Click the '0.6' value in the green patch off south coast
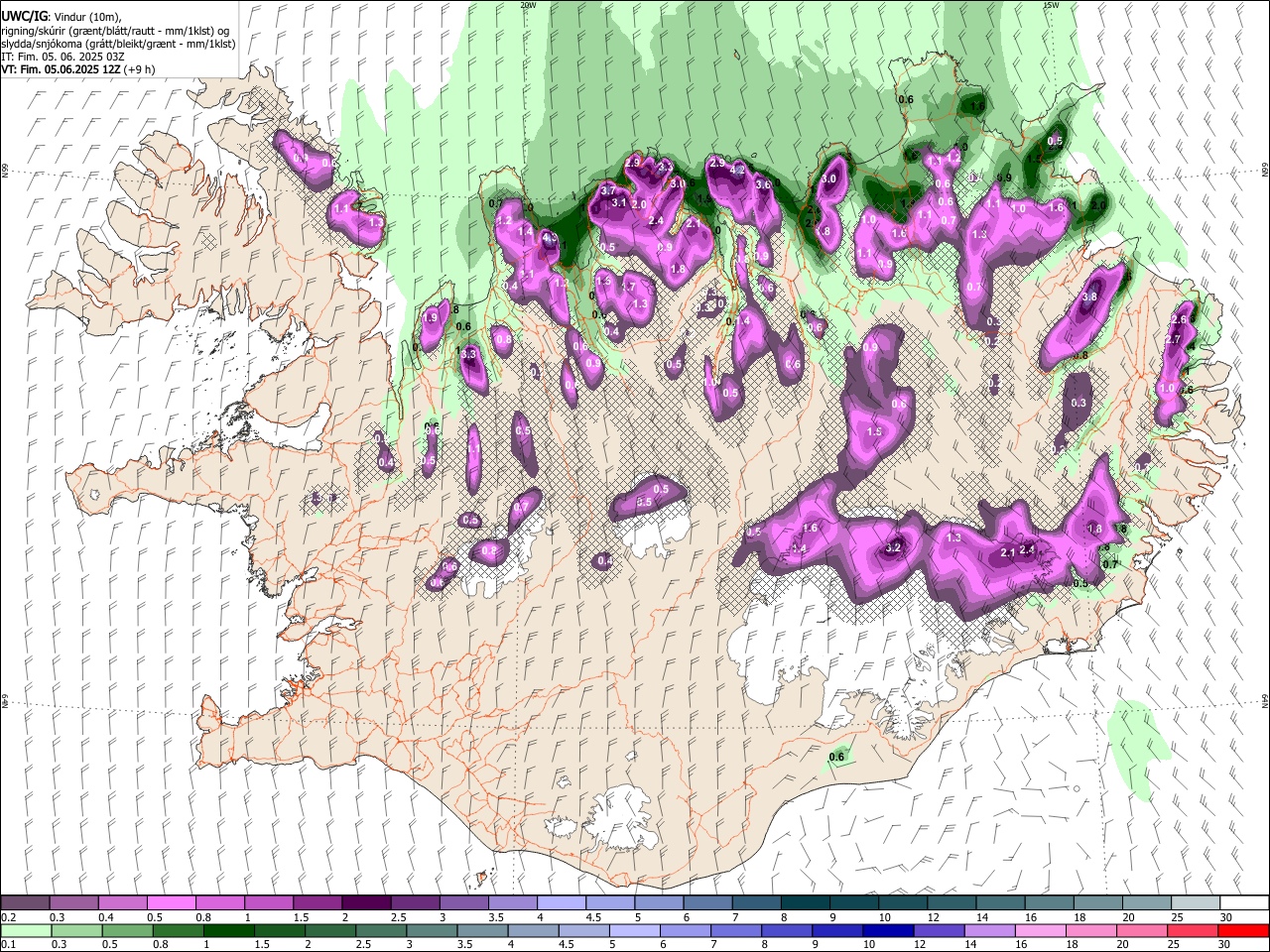 836,758
